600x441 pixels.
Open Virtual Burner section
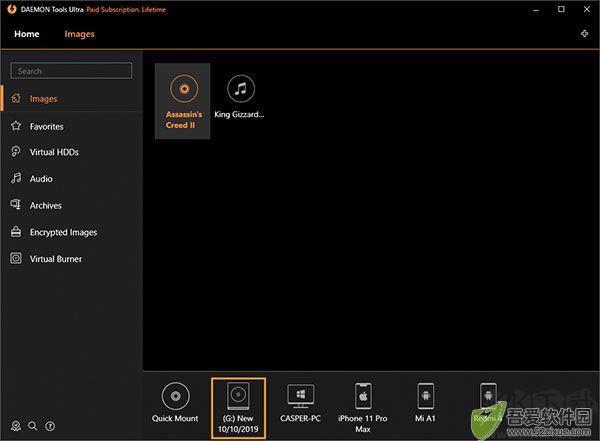(72, 259)
